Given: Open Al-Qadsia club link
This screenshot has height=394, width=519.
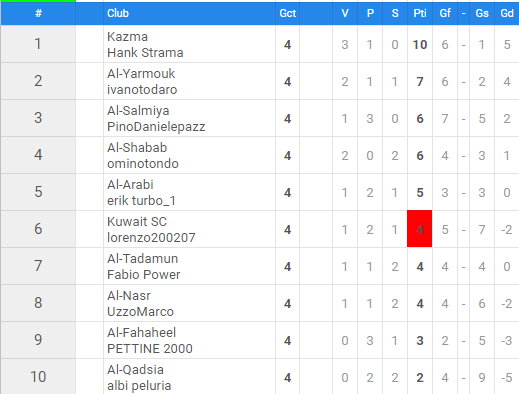Looking at the screenshot, I should click(x=135, y=370).
